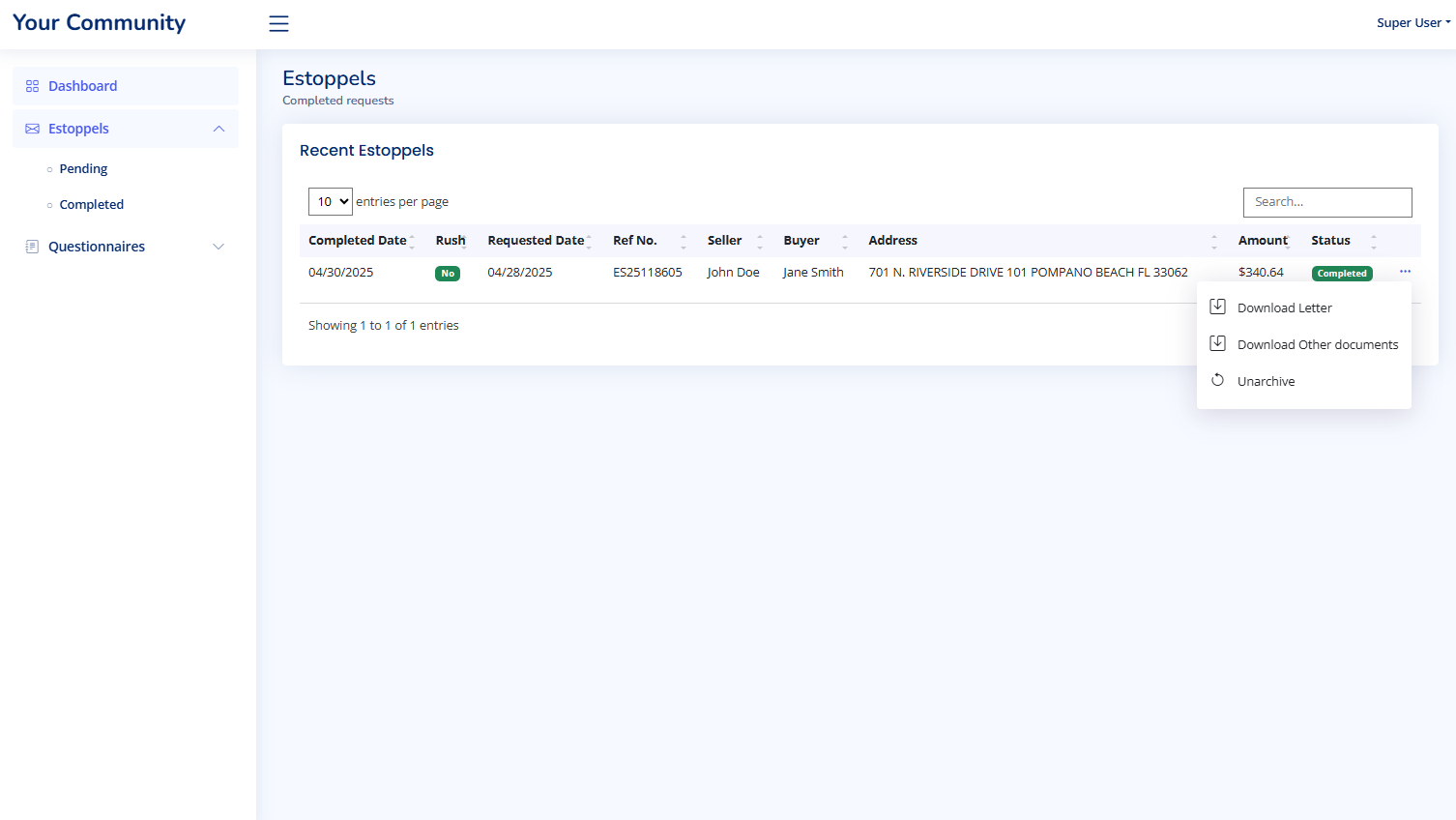Click the Download Letter icon
Image resolution: width=1456 pixels, height=820 pixels.
(x=1218, y=307)
